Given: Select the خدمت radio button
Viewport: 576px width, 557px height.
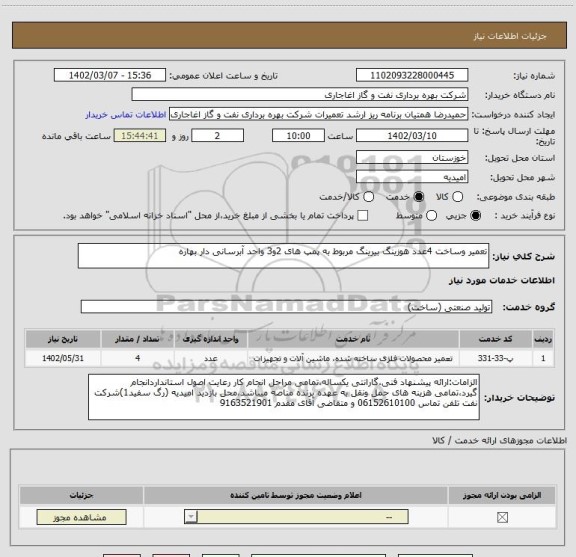Looking at the screenshot, I should pyautogui.click(x=419, y=197).
